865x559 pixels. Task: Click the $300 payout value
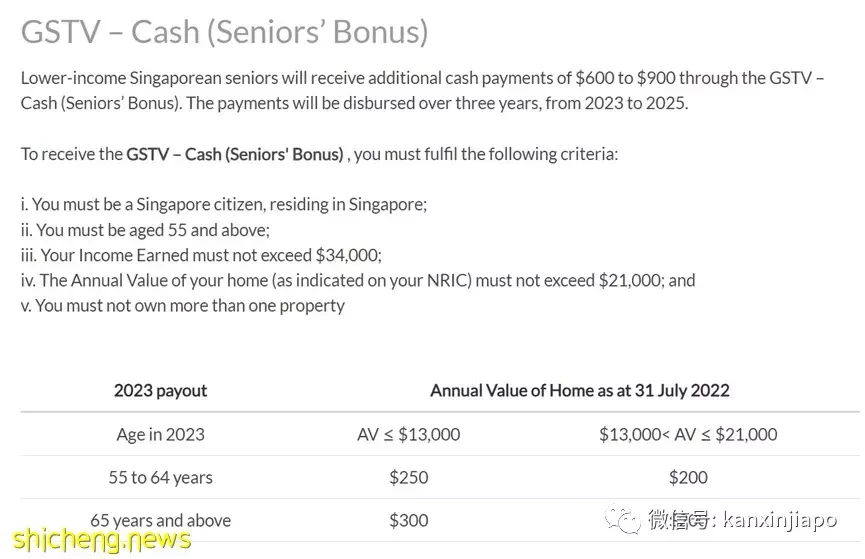pos(409,520)
